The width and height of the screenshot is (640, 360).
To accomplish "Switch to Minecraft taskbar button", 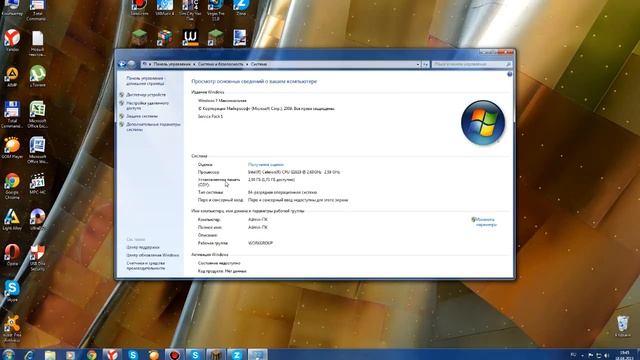I will tap(216, 355).
